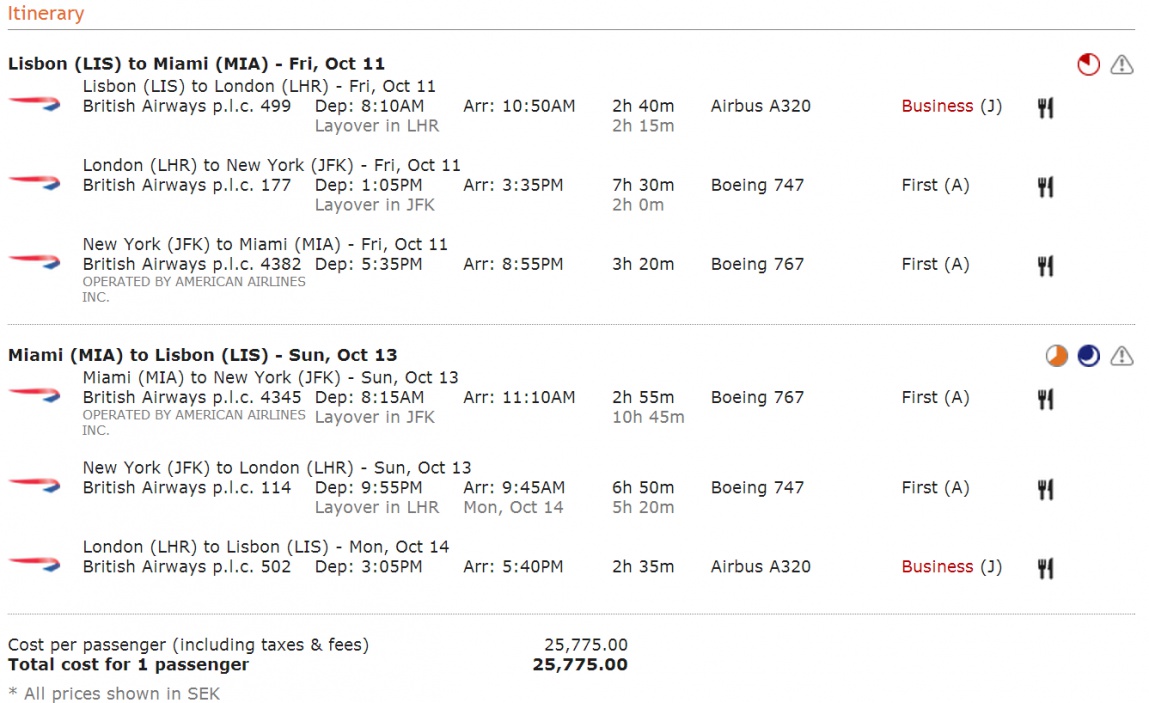Click the red Business (J) label on flight 502
Screen dimensions: 1149x703
click(x=951, y=567)
